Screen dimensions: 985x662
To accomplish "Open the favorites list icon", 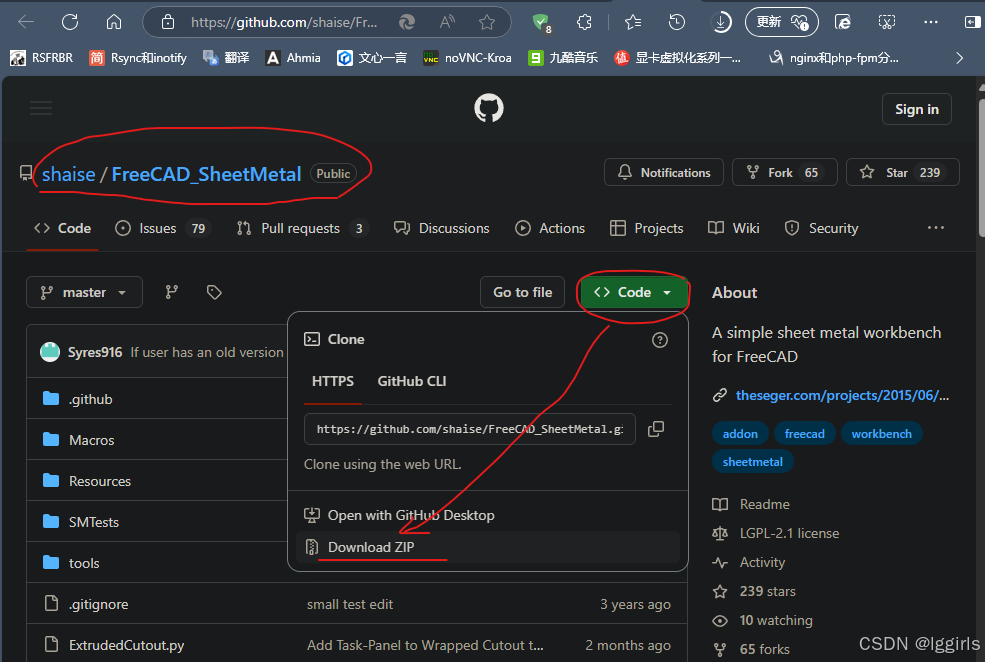I will tap(633, 23).
